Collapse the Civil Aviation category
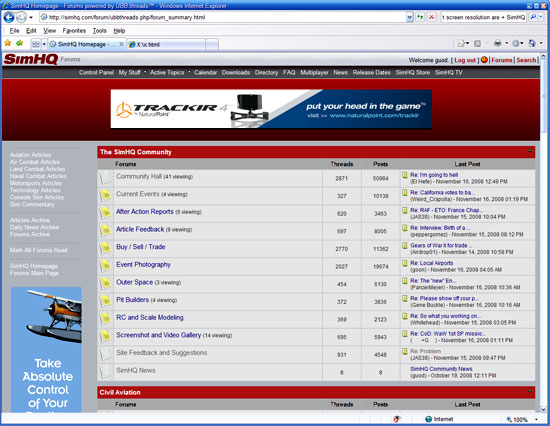Viewport: 550px width, 426px height. (530, 391)
